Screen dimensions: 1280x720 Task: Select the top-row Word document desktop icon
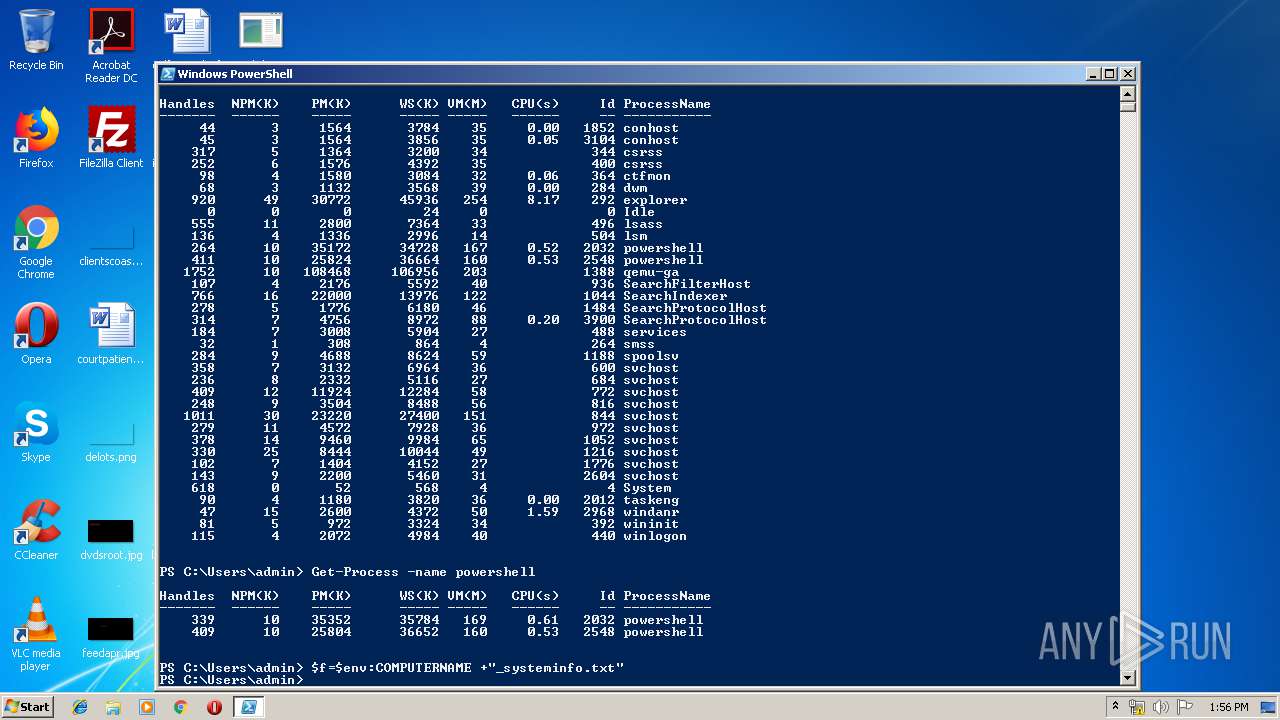pos(187,31)
